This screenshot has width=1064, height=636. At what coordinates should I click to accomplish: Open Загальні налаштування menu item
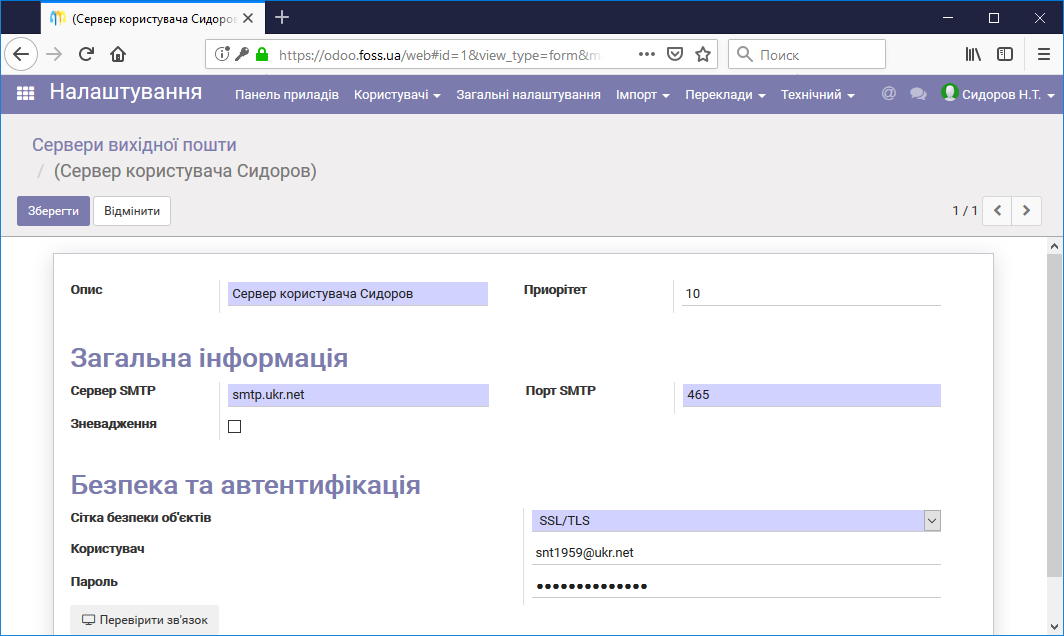coord(528,94)
